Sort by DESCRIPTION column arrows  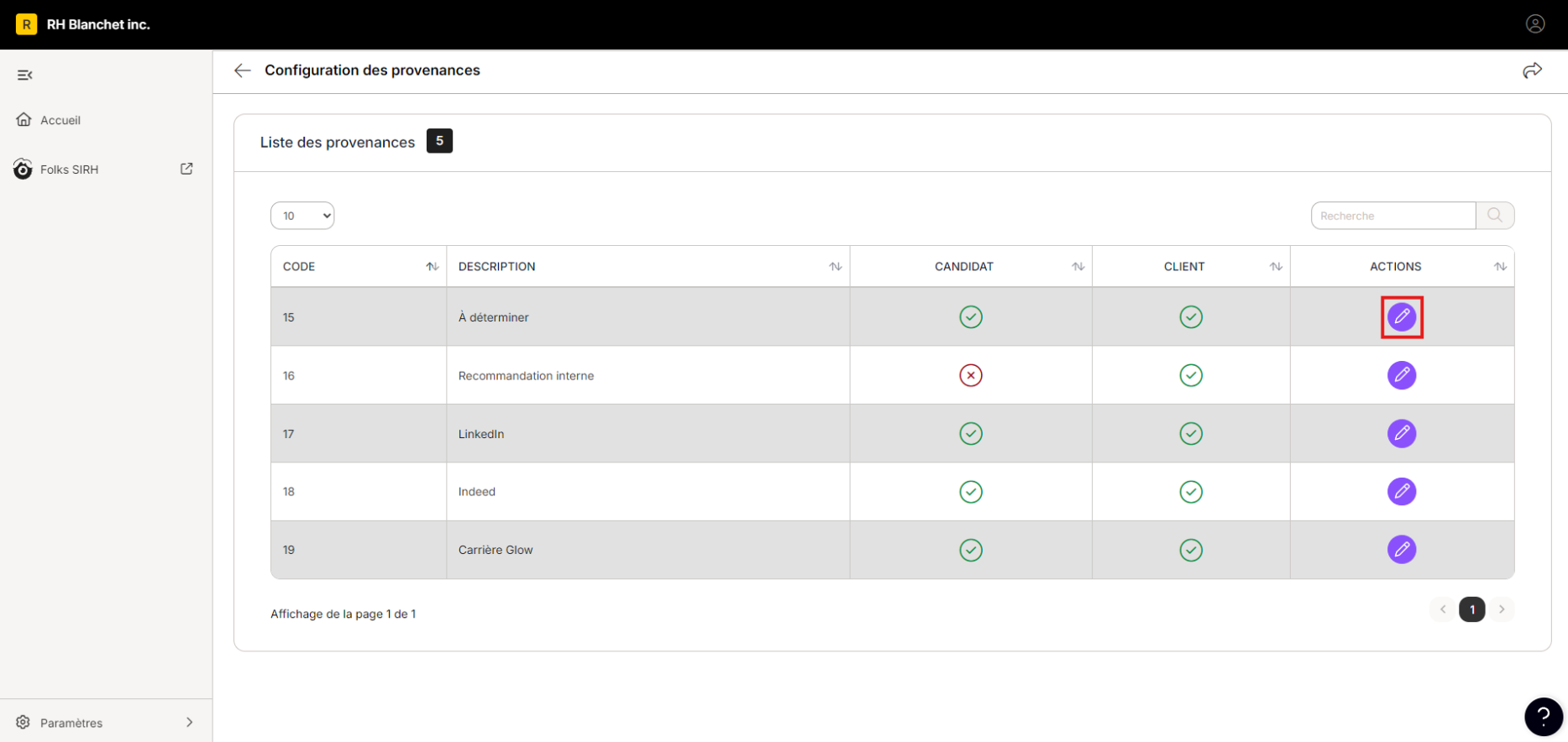click(x=836, y=267)
